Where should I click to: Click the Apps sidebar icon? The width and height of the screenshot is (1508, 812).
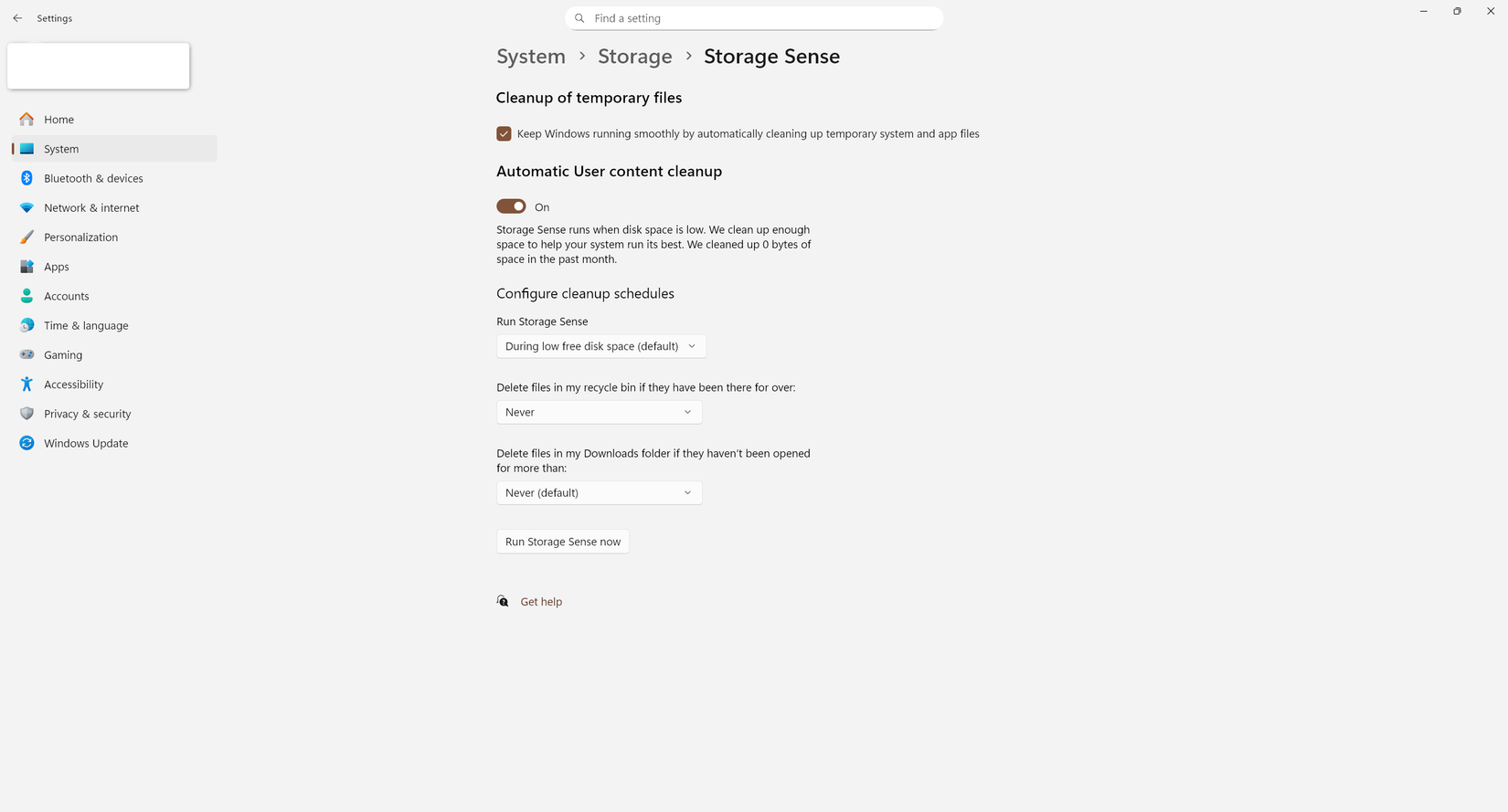point(27,266)
